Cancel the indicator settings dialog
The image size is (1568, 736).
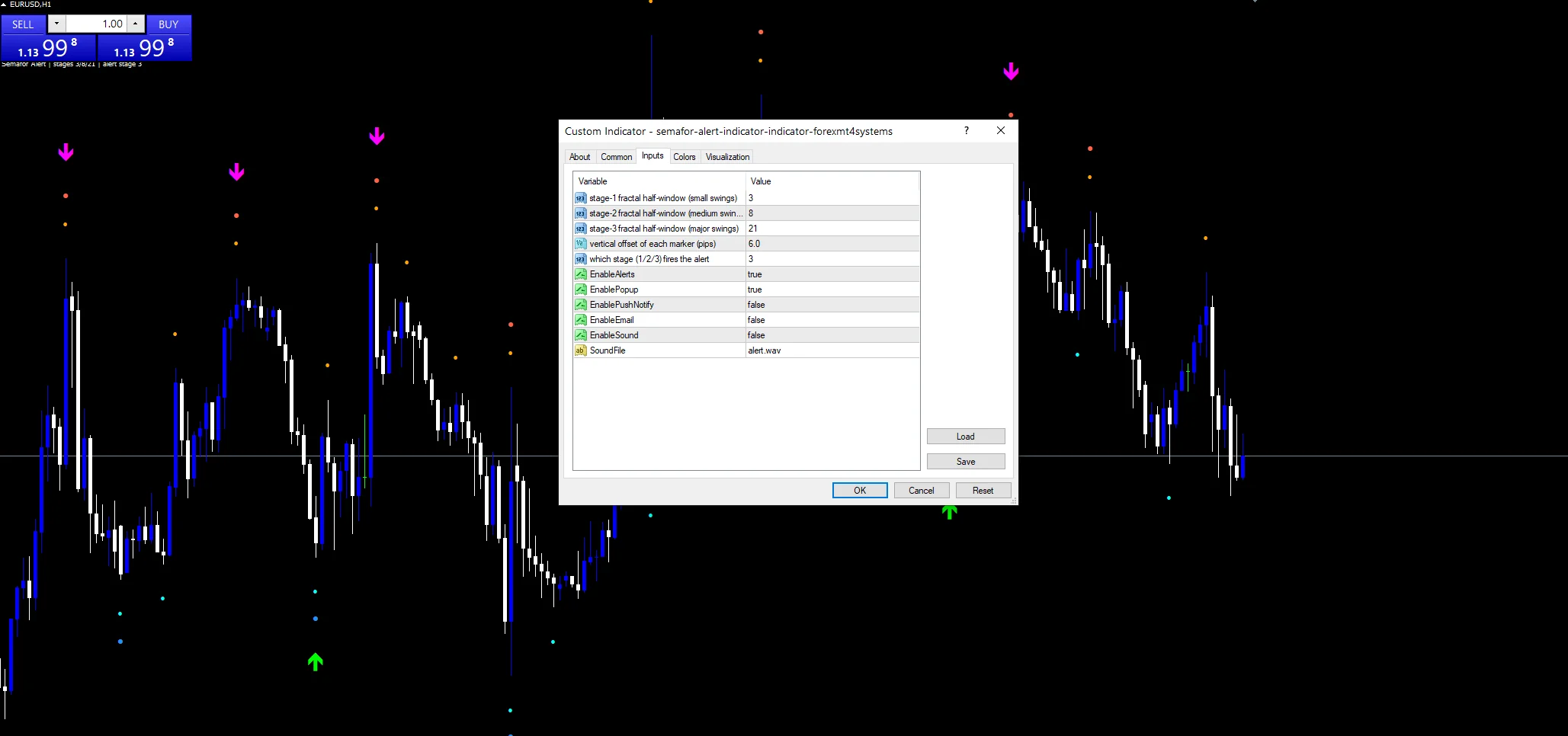pos(922,491)
